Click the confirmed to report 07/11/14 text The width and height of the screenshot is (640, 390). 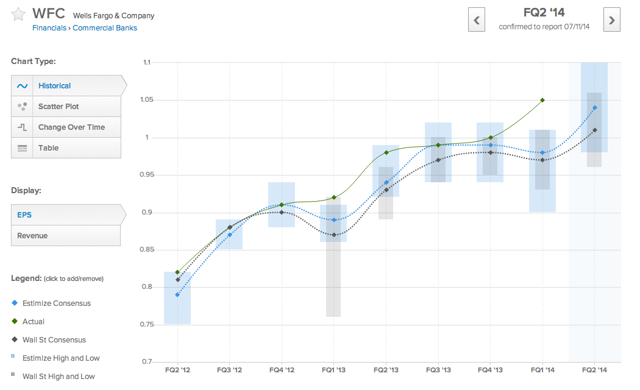click(x=544, y=27)
